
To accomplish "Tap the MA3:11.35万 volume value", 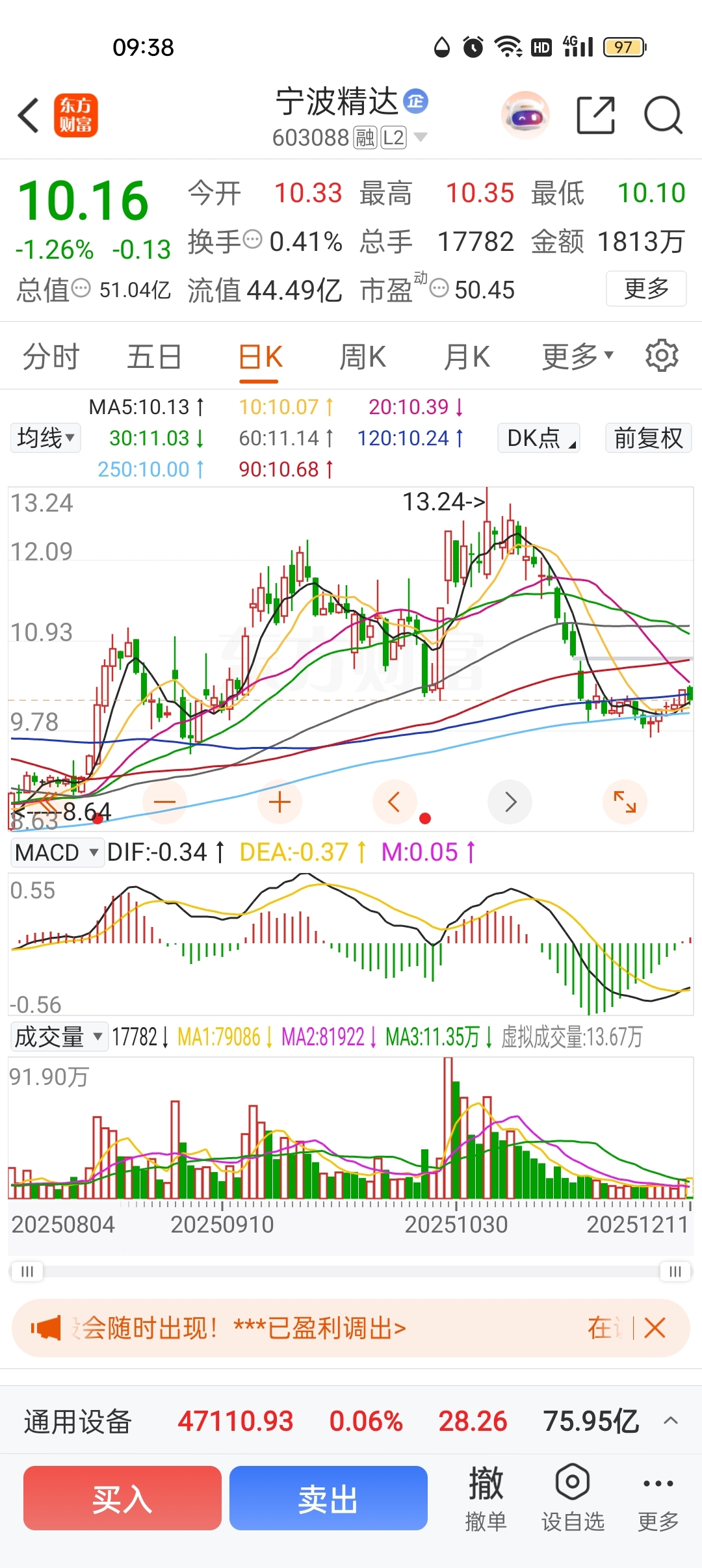I will coord(439,1036).
